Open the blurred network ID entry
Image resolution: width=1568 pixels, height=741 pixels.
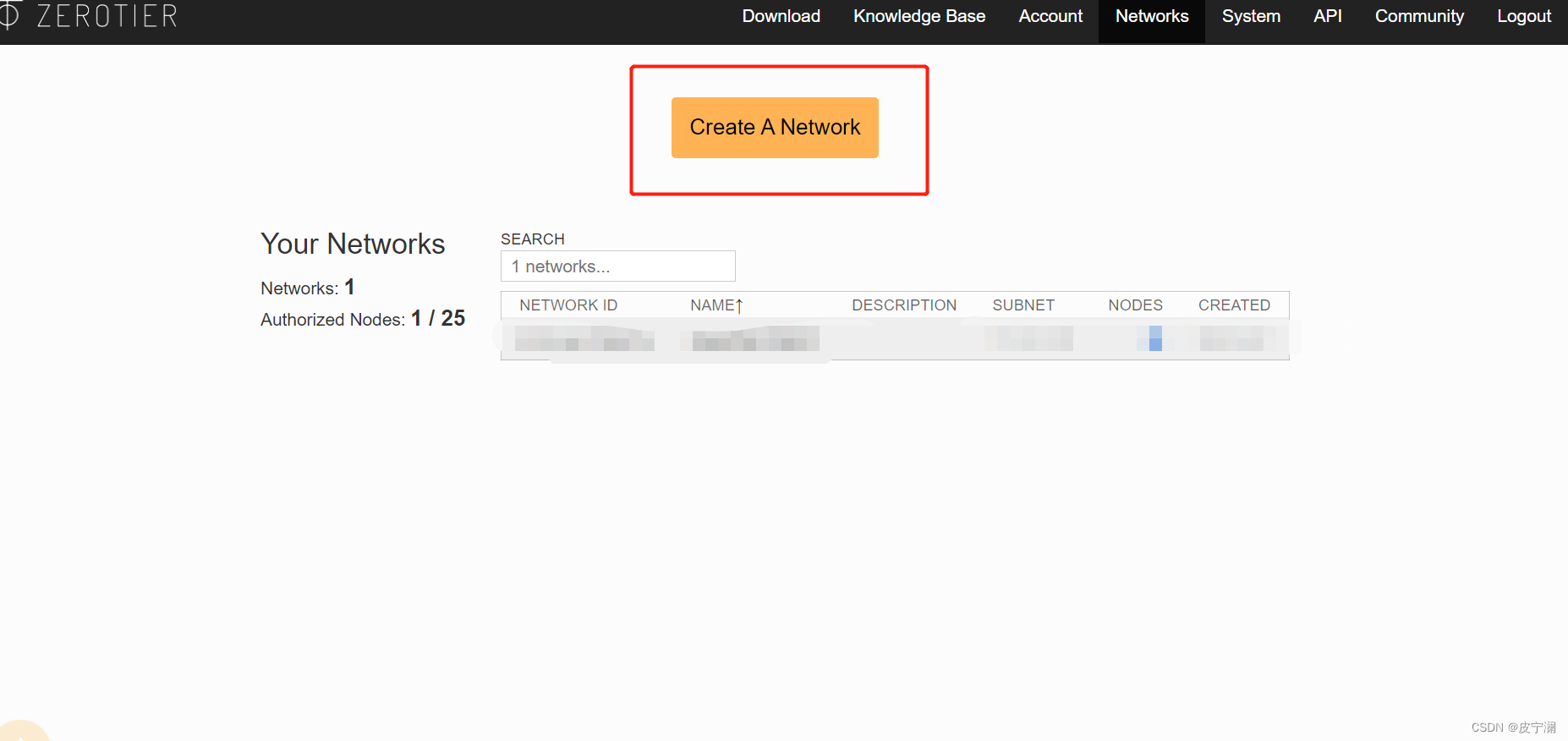pyautogui.click(x=584, y=339)
